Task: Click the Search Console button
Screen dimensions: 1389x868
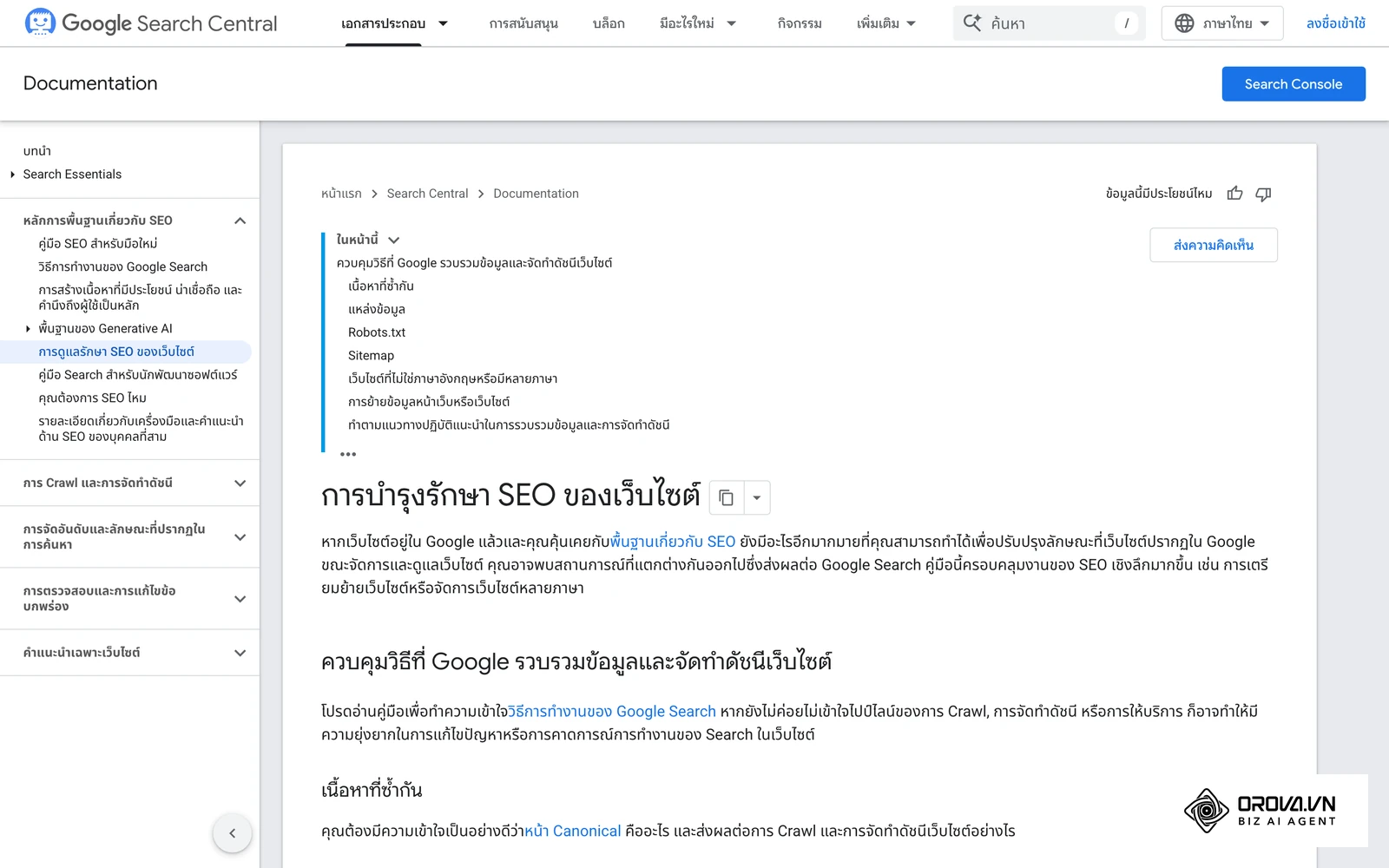Action: click(1294, 84)
